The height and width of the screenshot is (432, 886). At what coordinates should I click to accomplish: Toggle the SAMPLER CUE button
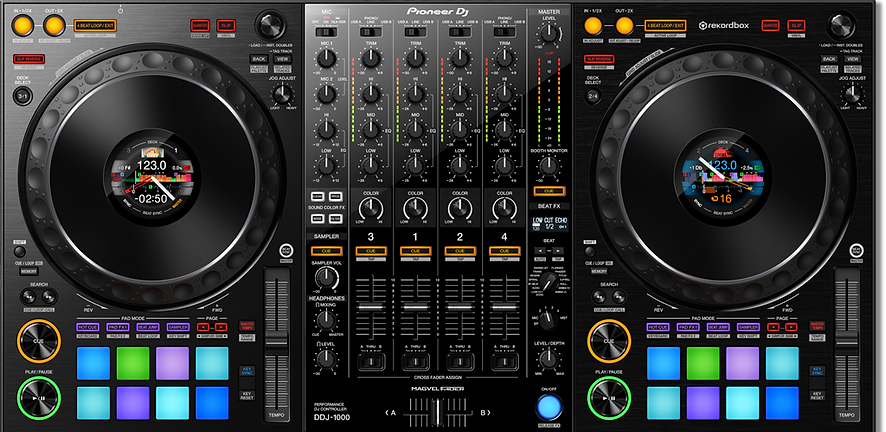point(325,251)
